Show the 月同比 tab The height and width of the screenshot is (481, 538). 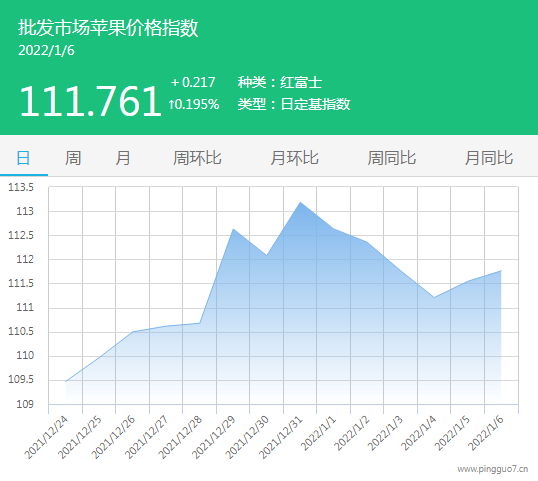click(489, 158)
